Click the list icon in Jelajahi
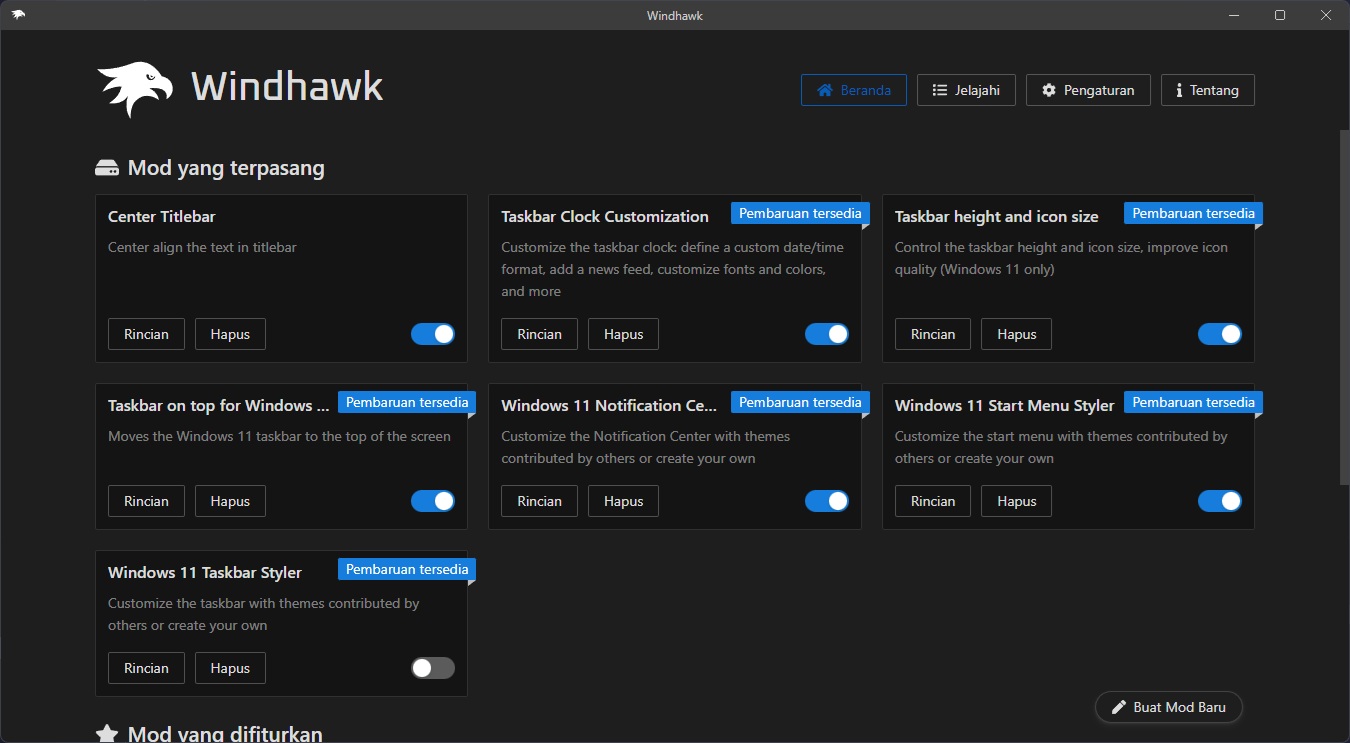The image size is (1350, 743). click(x=940, y=90)
